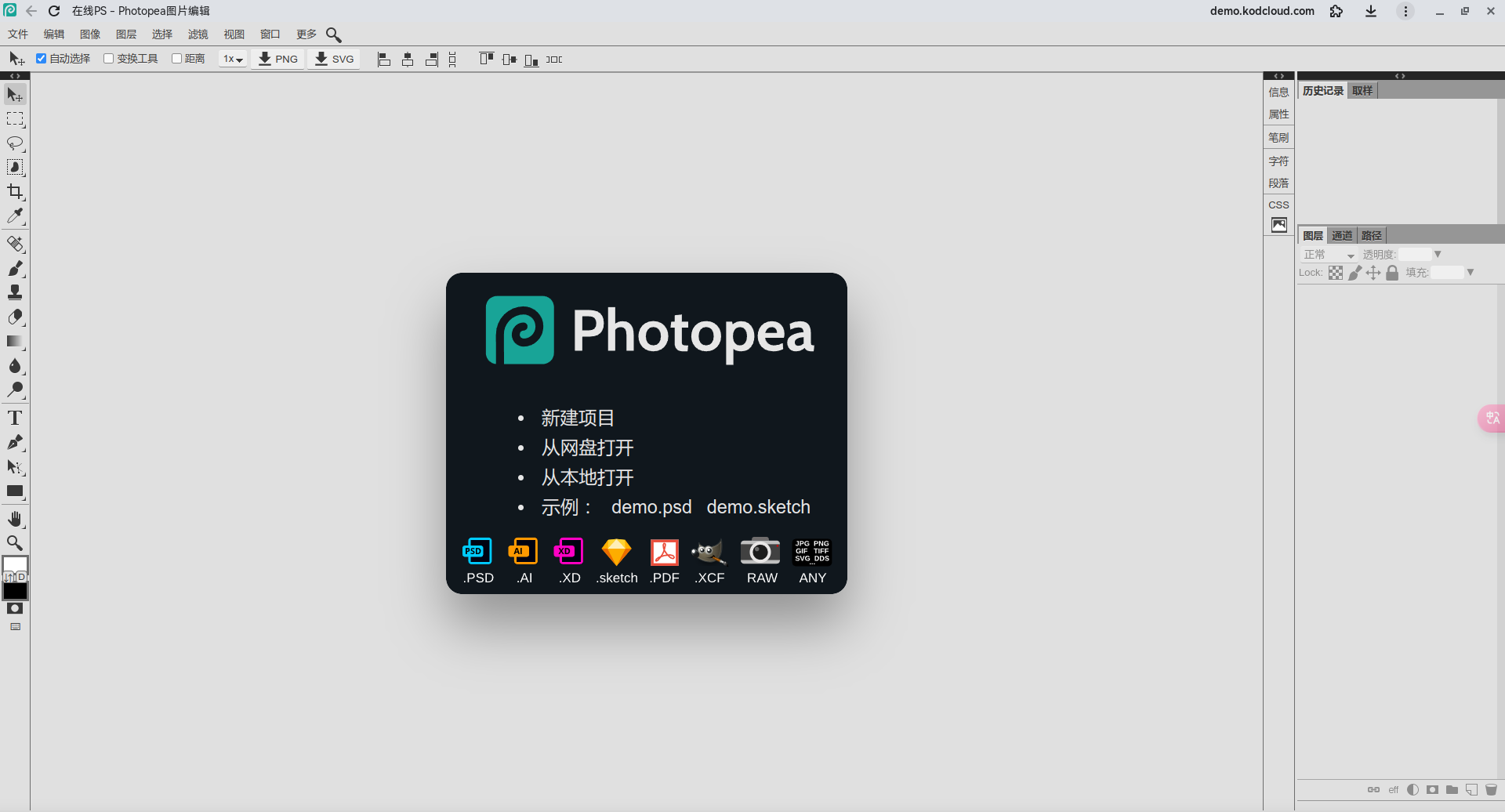Select the Blur droplet tool
This screenshot has height=812, width=1505.
pos(15,365)
